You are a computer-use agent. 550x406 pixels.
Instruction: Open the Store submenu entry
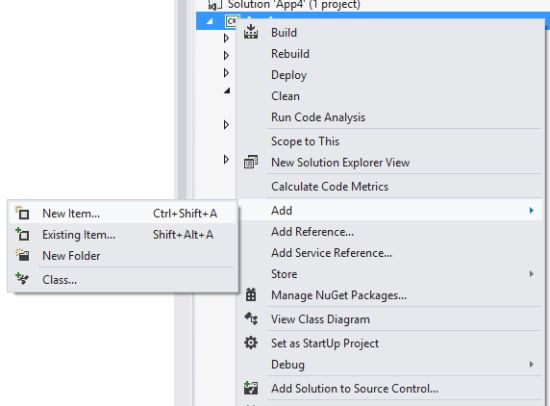(x=390, y=274)
